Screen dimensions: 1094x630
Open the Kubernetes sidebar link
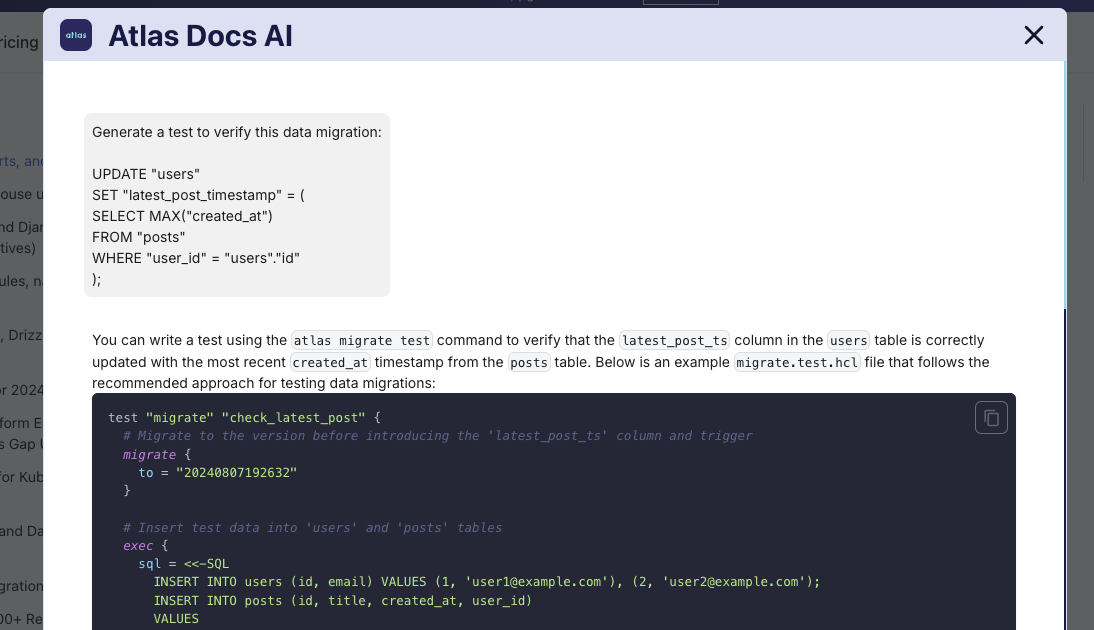coord(22,477)
